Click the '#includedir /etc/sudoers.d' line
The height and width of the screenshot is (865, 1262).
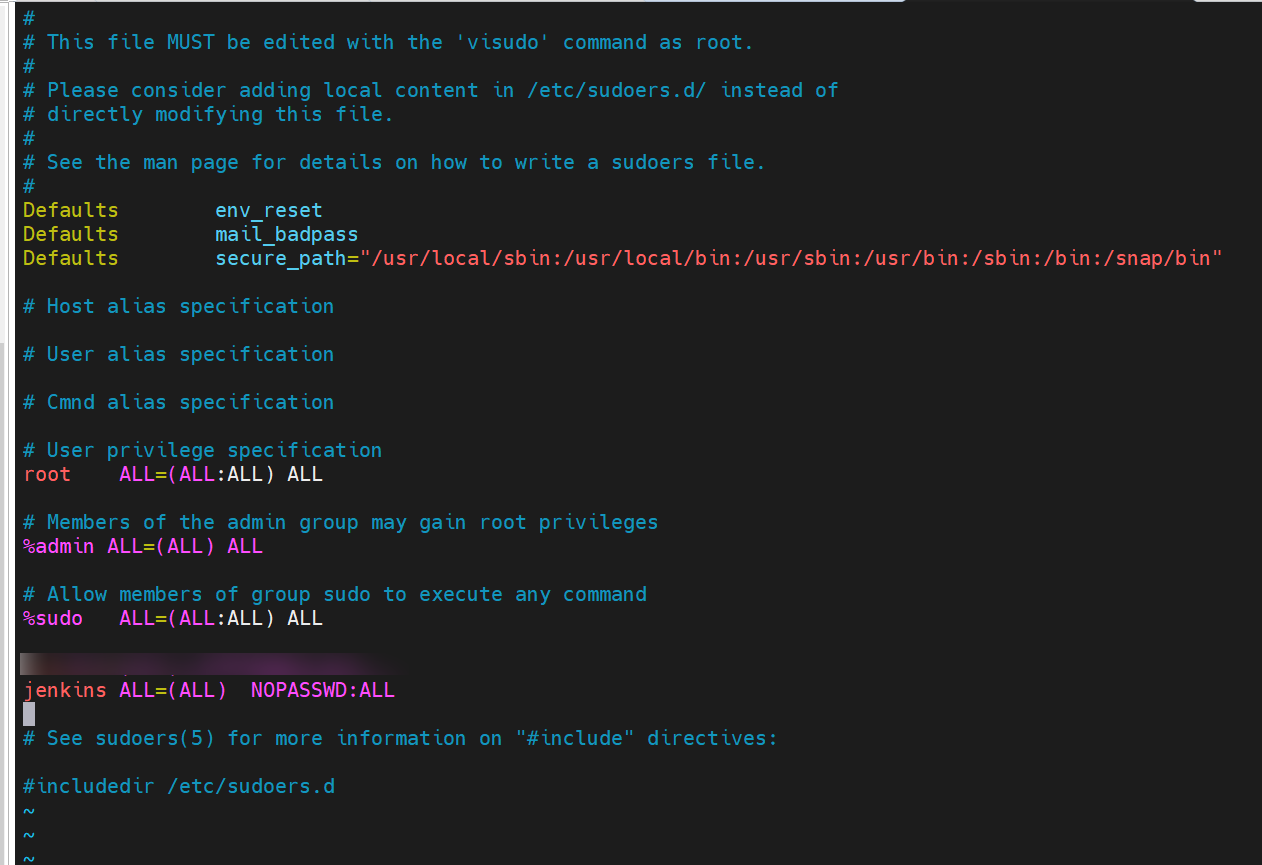click(x=178, y=786)
